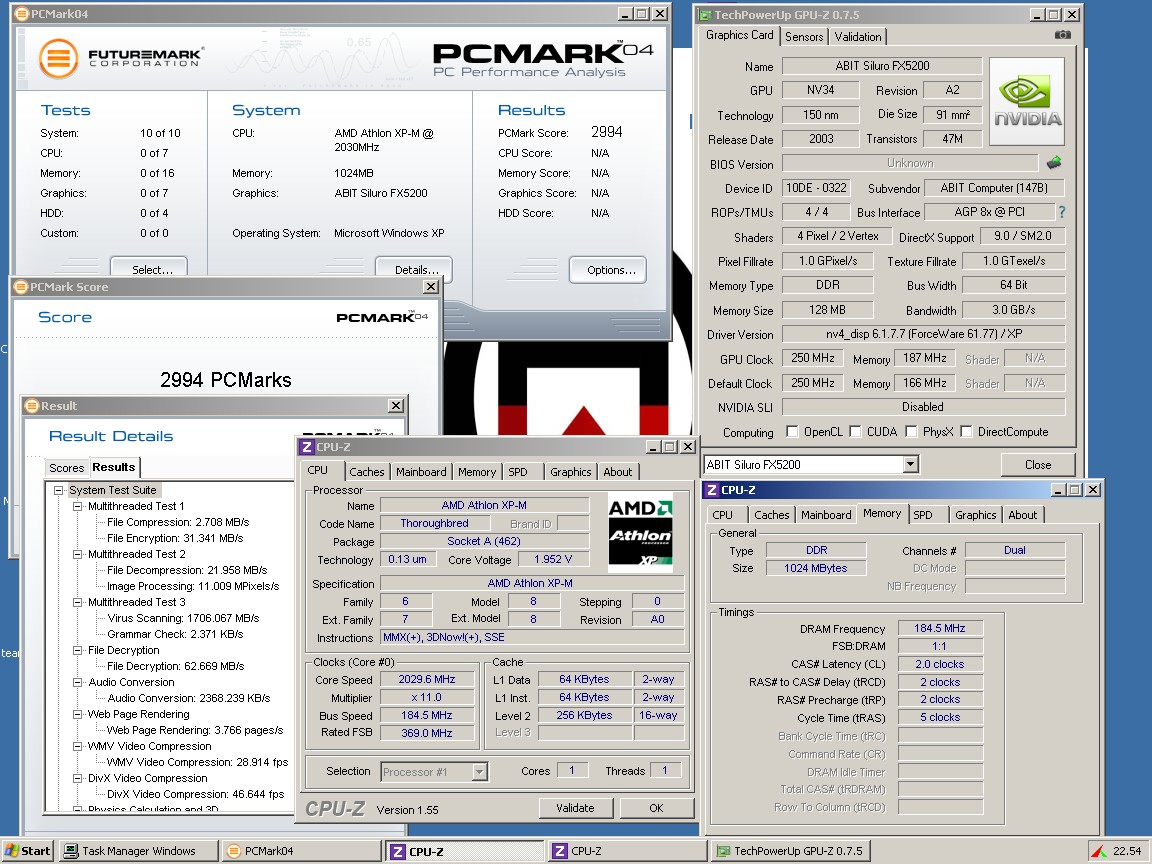
Task: Open the ABIT Siluro FX5200 card dropdown
Action: (x=910, y=464)
